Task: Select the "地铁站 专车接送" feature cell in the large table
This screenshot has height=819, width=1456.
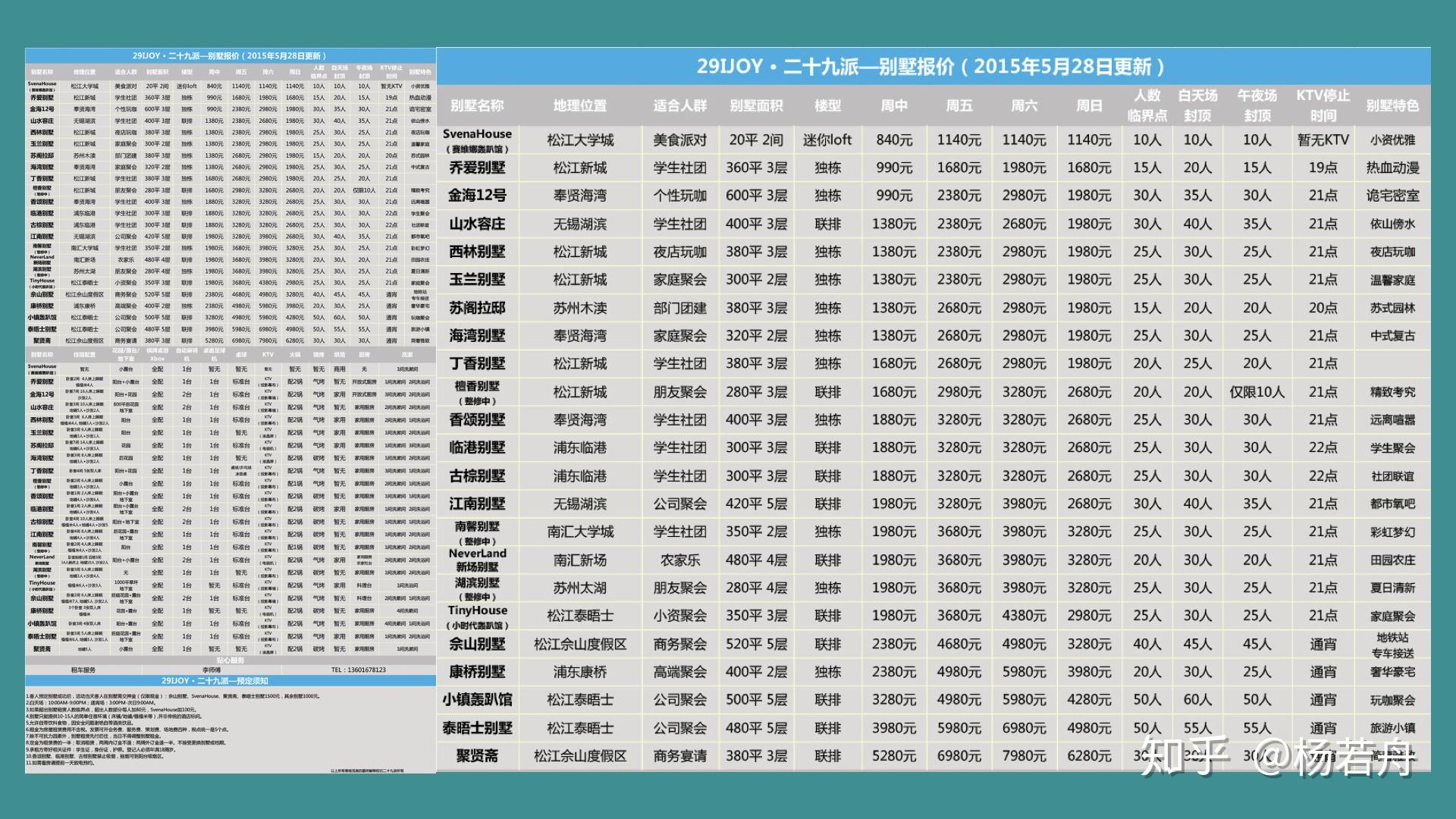Action: 1392,645
